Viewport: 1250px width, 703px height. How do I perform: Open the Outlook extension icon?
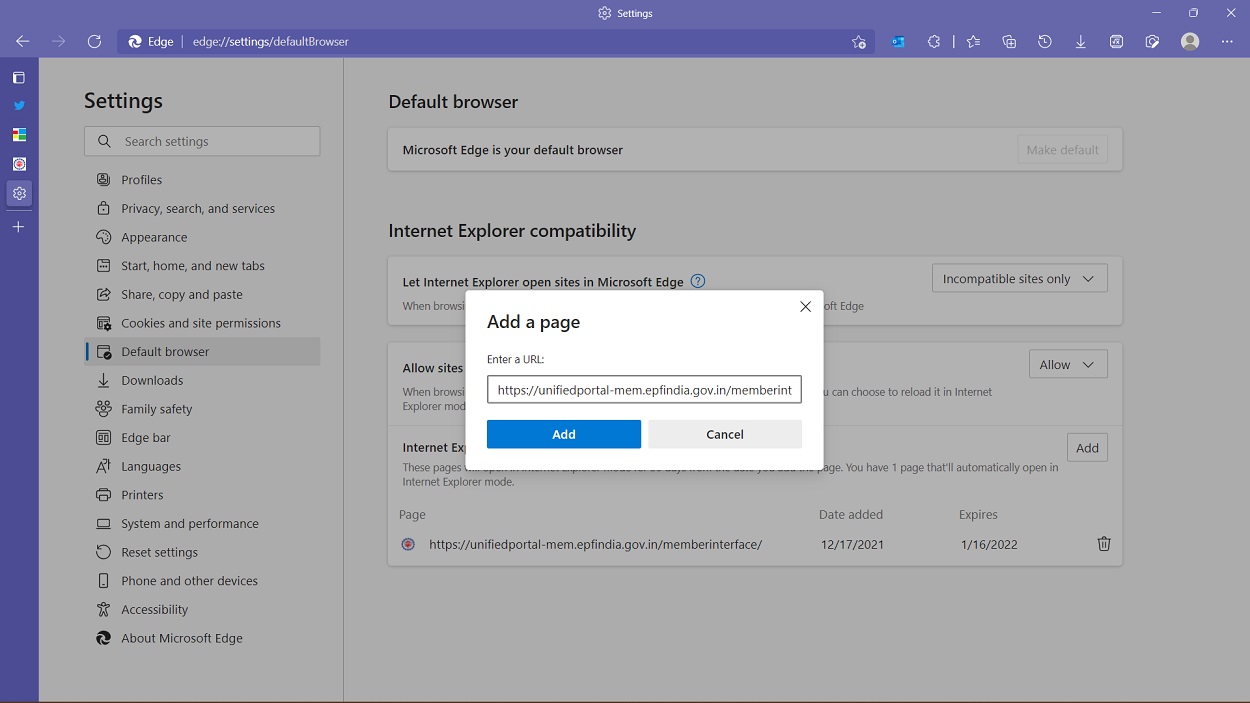pyautogui.click(x=898, y=42)
